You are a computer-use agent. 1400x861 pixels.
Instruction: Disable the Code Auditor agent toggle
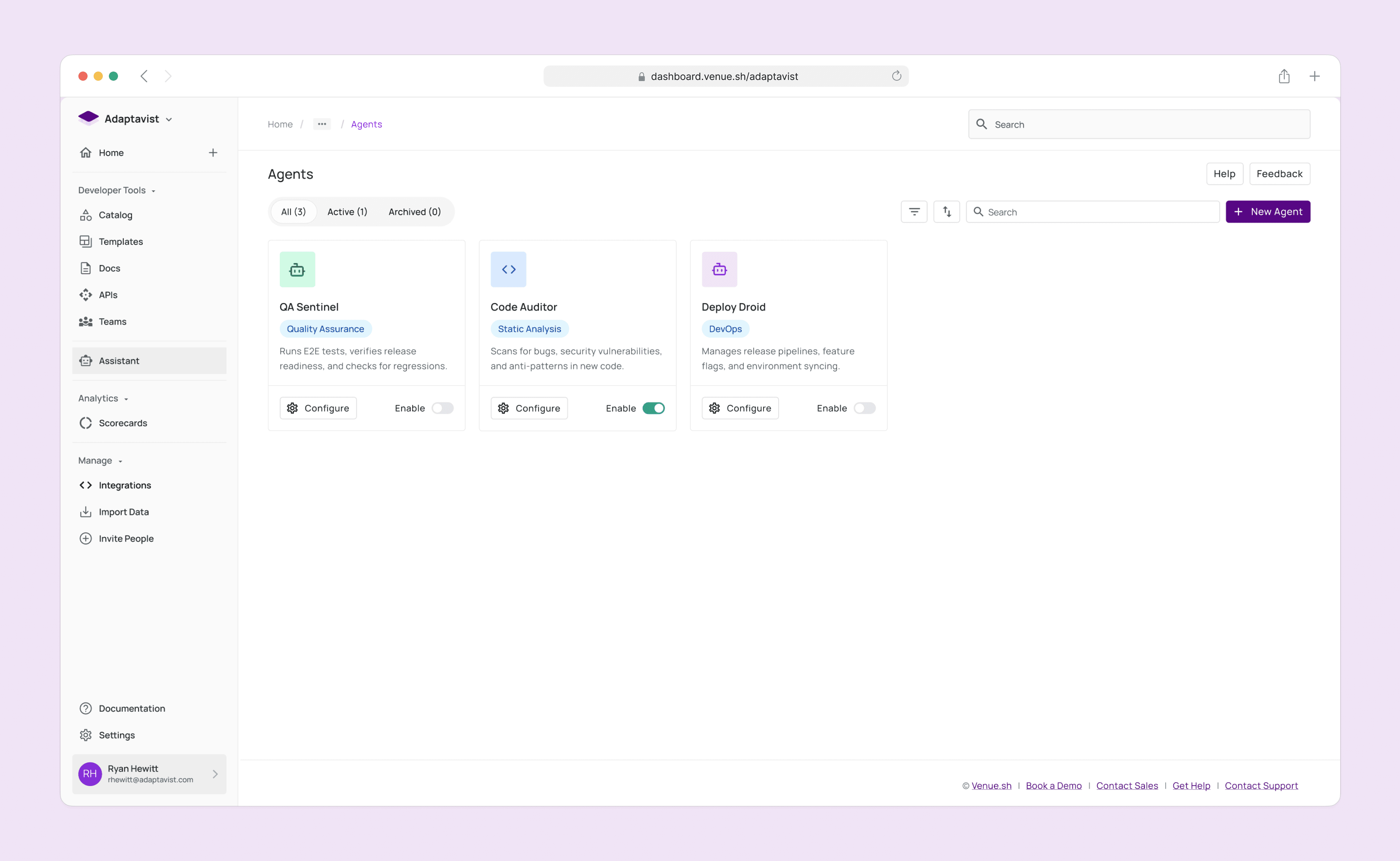pyautogui.click(x=653, y=408)
